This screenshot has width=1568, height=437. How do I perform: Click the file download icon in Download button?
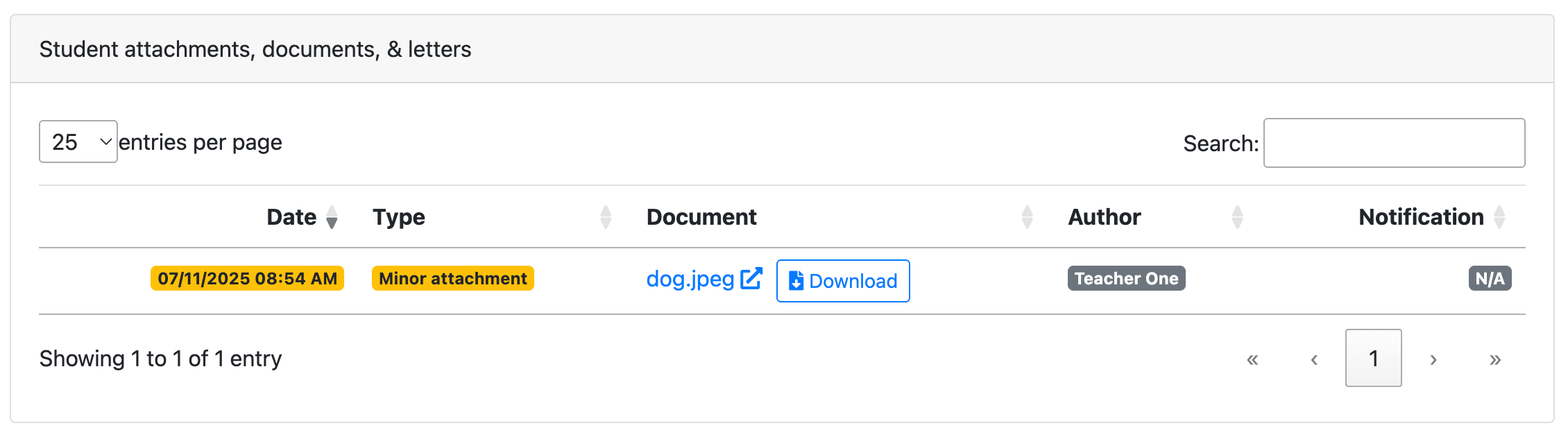coord(796,281)
